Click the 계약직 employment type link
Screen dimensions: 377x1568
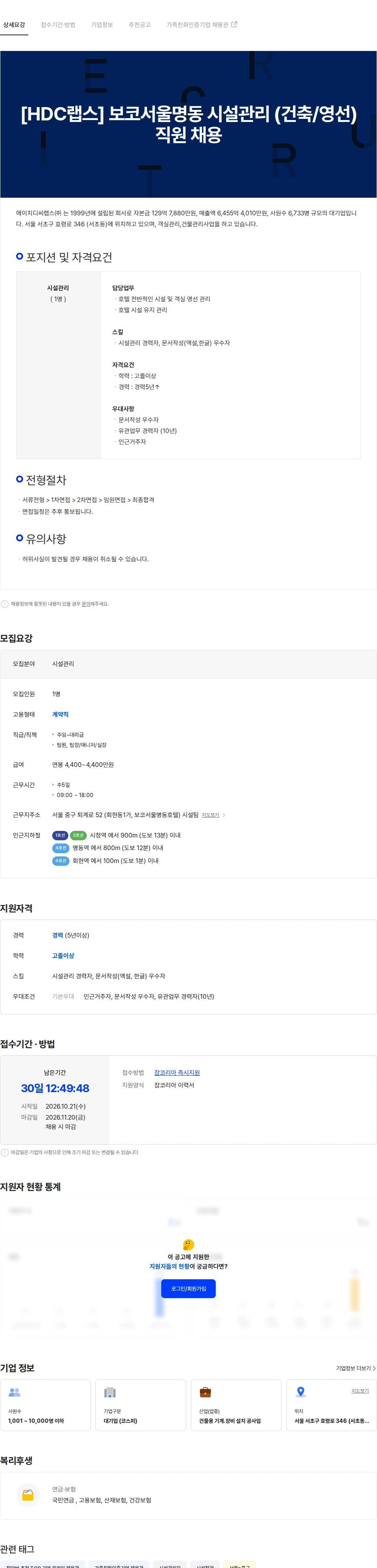60,714
